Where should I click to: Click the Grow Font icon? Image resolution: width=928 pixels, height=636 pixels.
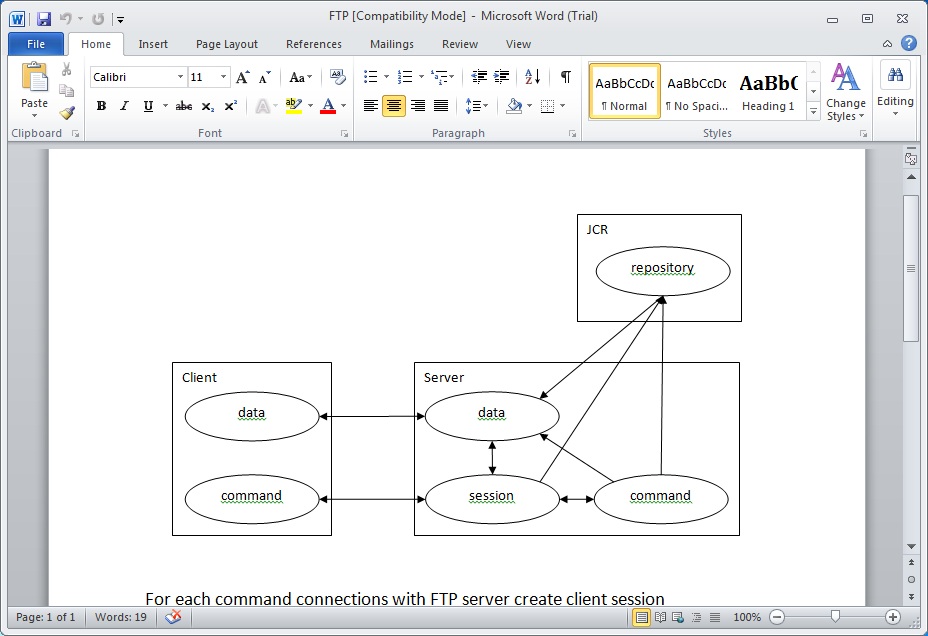[242, 77]
